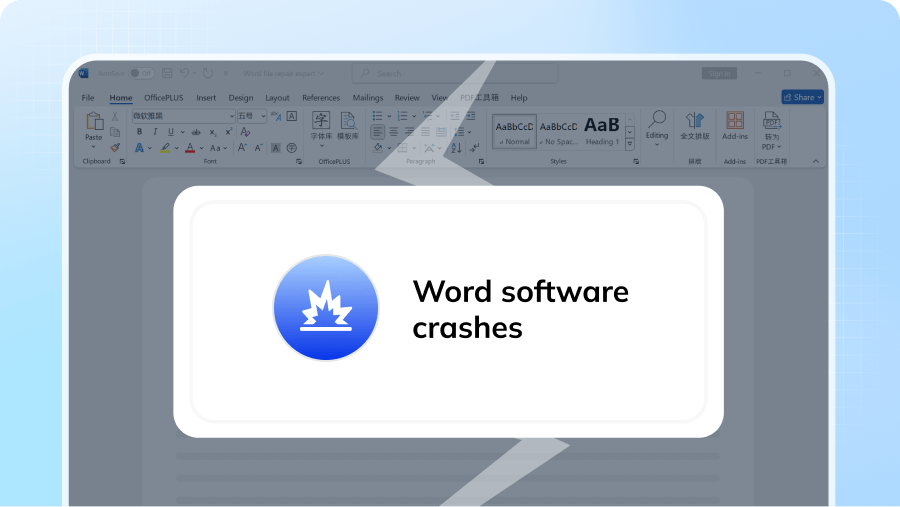Click the Search box
Image resolution: width=900 pixels, height=507 pixels.
click(455, 73)
